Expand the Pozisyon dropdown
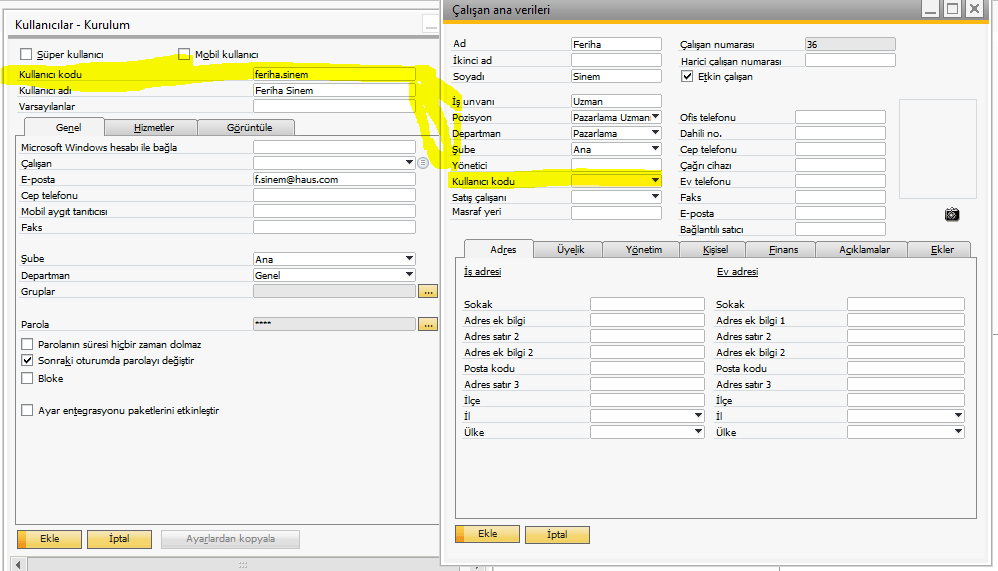The image size is (998, 571). [655, 117]
